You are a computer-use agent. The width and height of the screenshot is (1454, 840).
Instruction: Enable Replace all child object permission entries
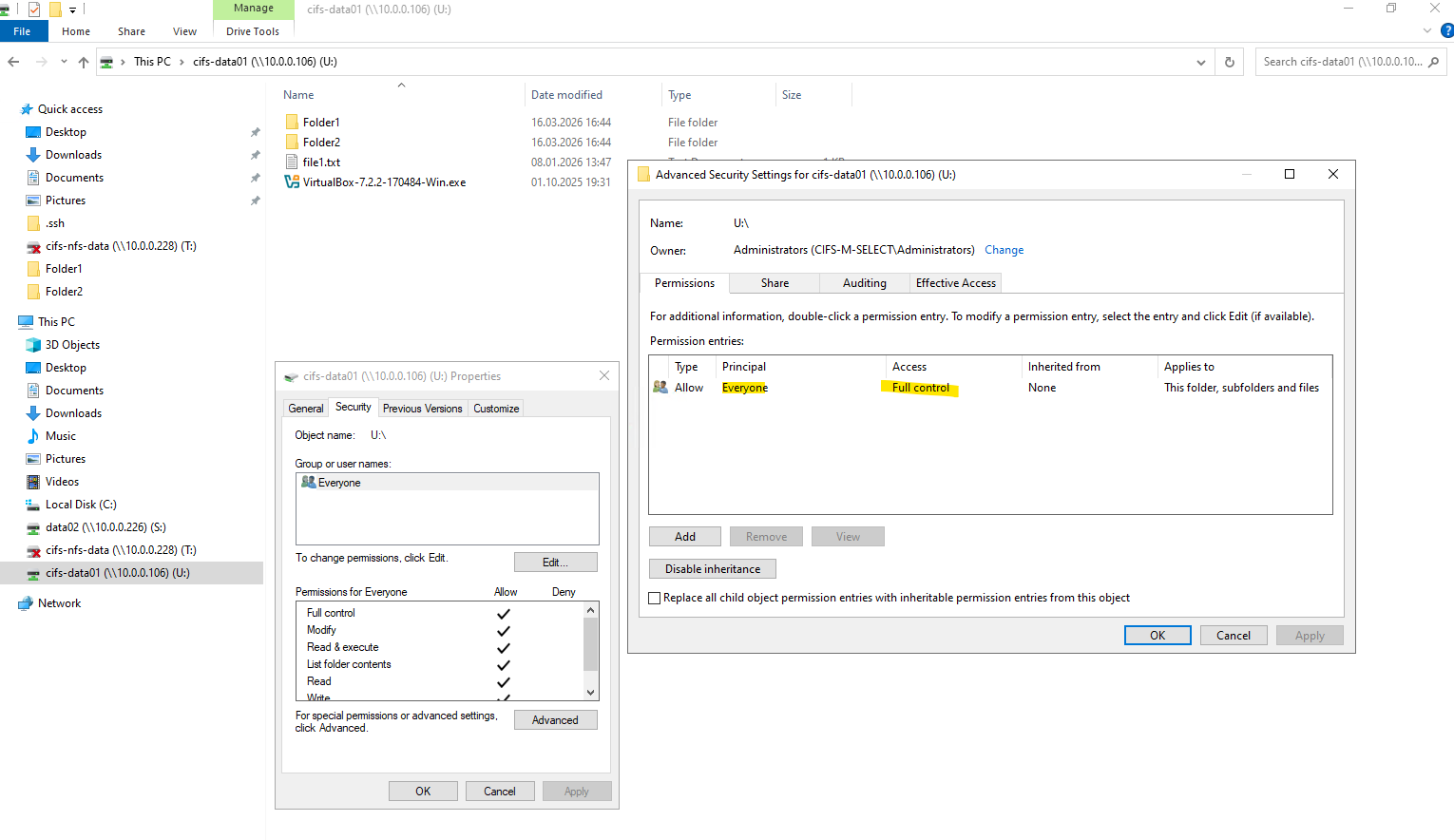[654, 598]
